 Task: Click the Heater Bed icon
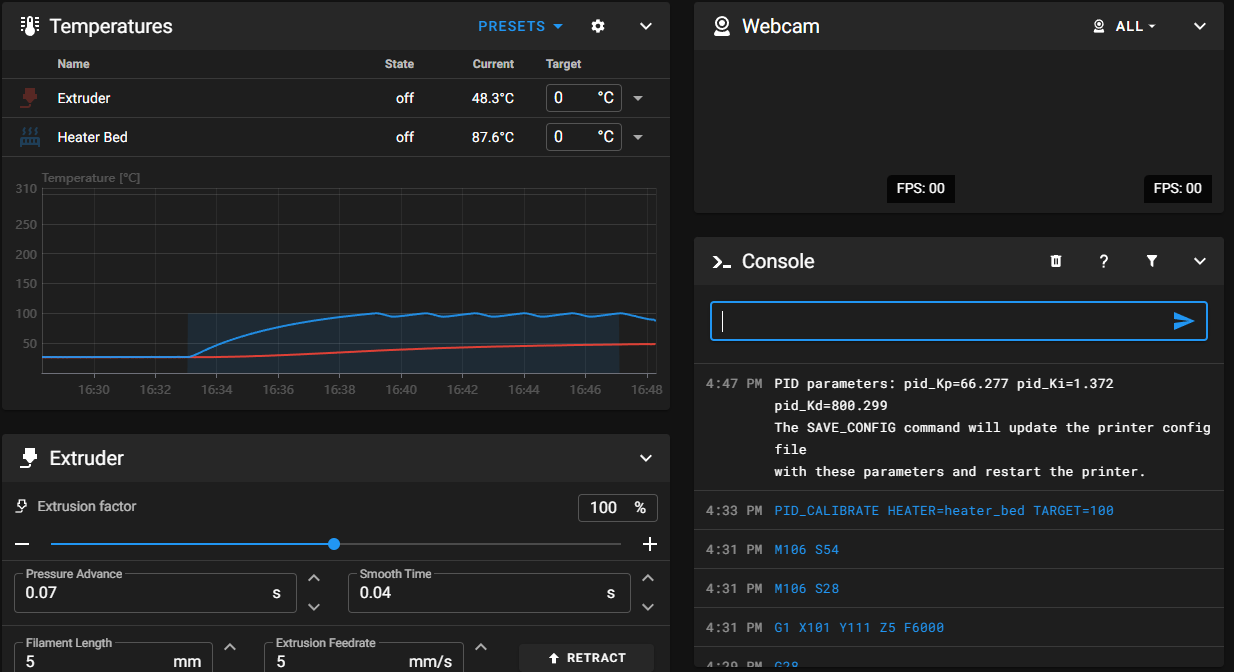point(30,137)
